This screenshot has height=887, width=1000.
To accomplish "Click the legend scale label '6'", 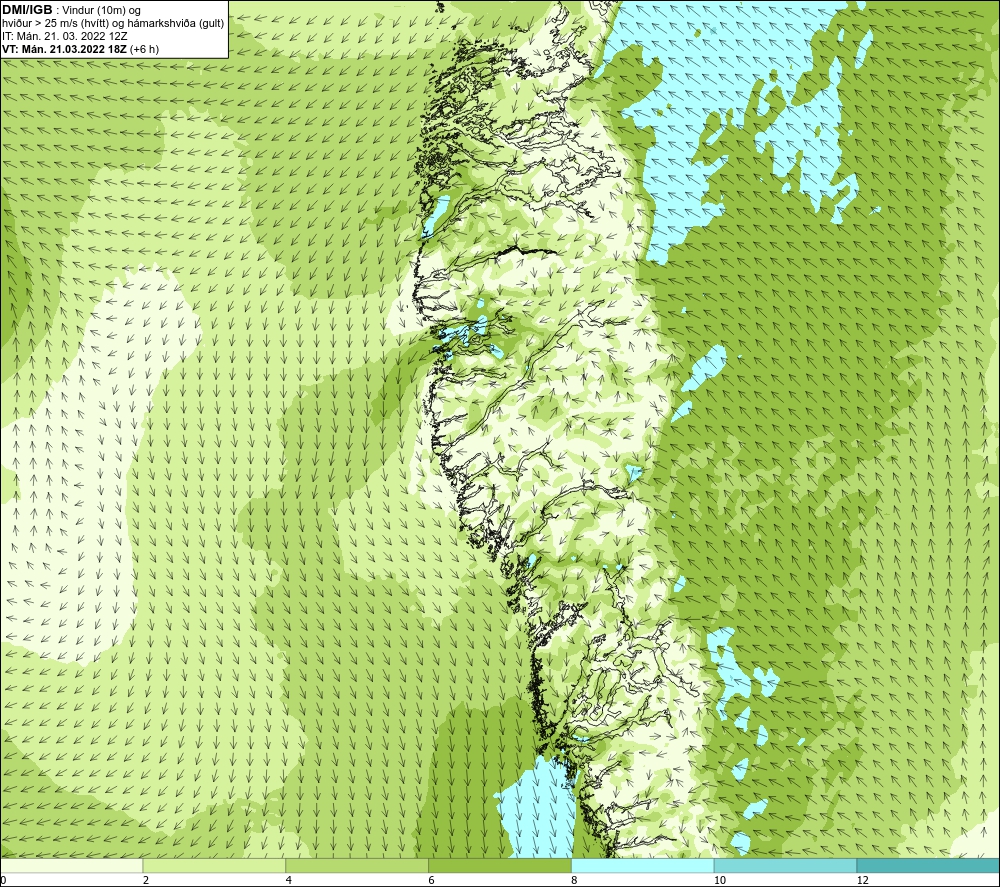I will (432, 881).
